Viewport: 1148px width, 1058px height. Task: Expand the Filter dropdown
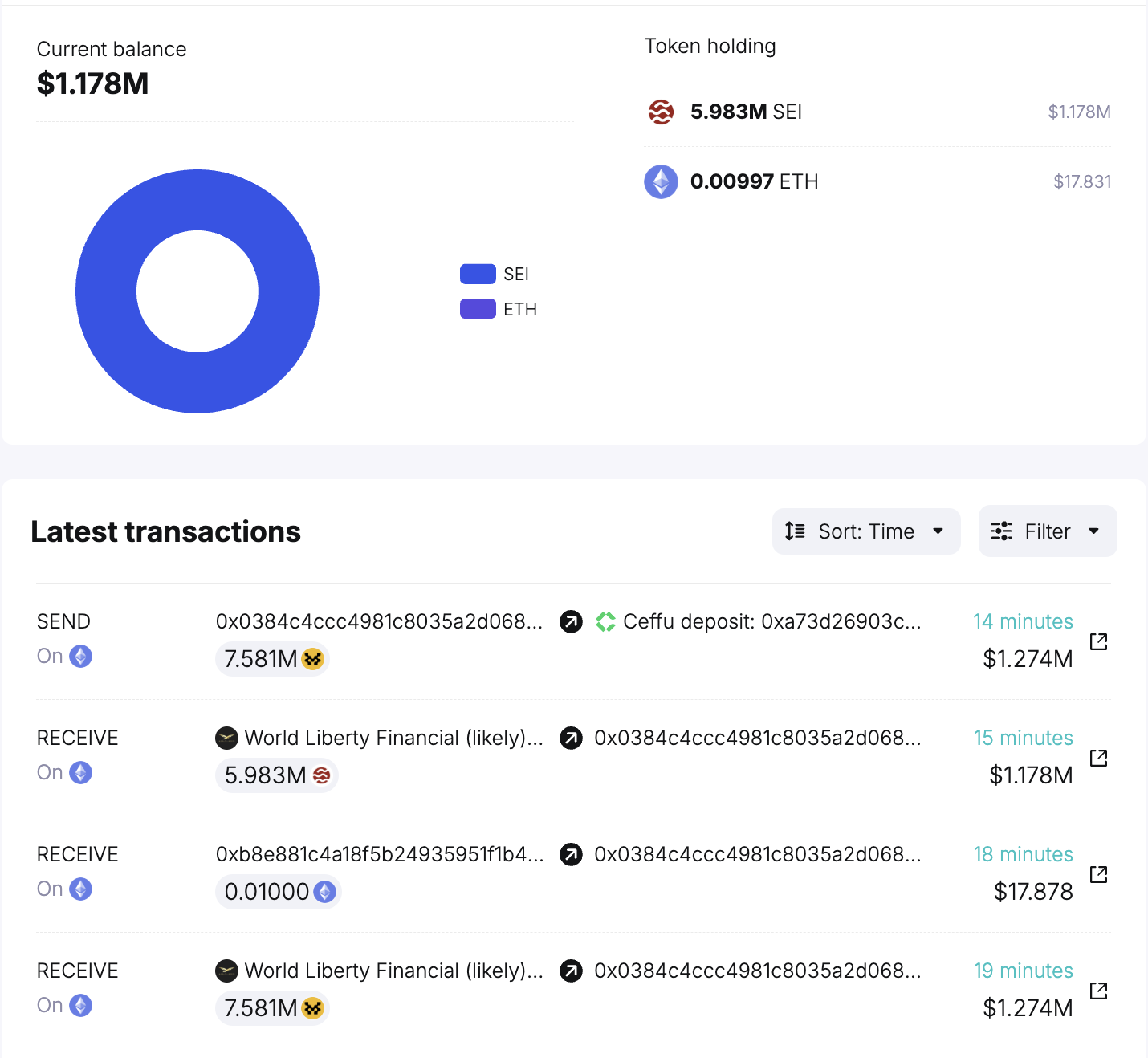coord(1047,531)
